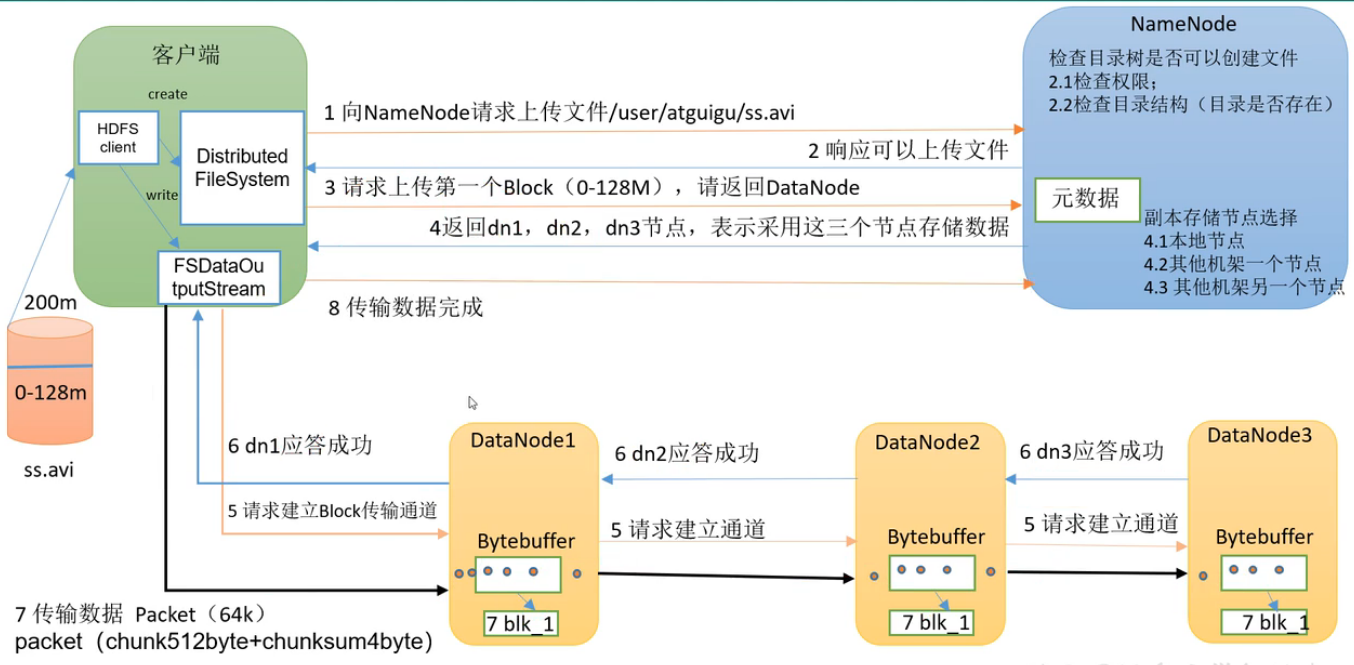Click the 7 blk_1 box in DataNode3
Image resolution: width=1354 pixels, height=665 pixels.
[1264, 622]
